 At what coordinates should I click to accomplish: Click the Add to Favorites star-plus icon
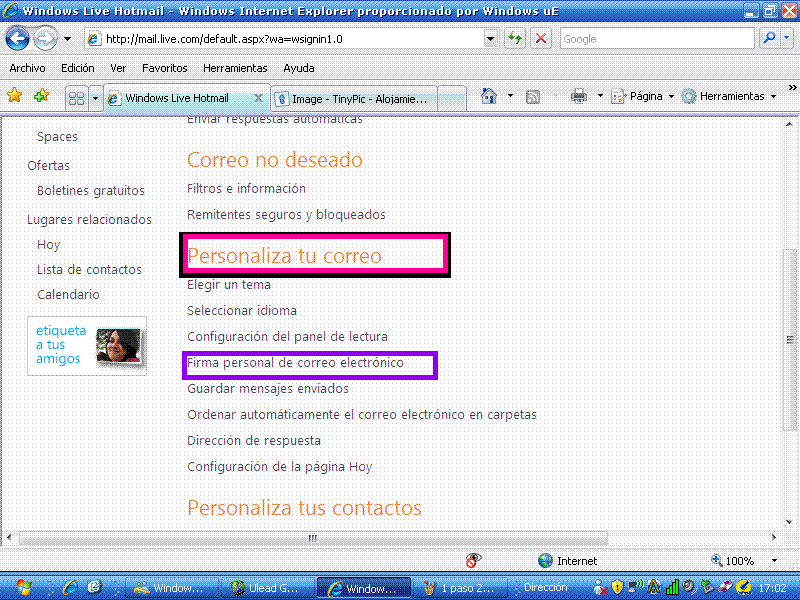click(41, 95)
